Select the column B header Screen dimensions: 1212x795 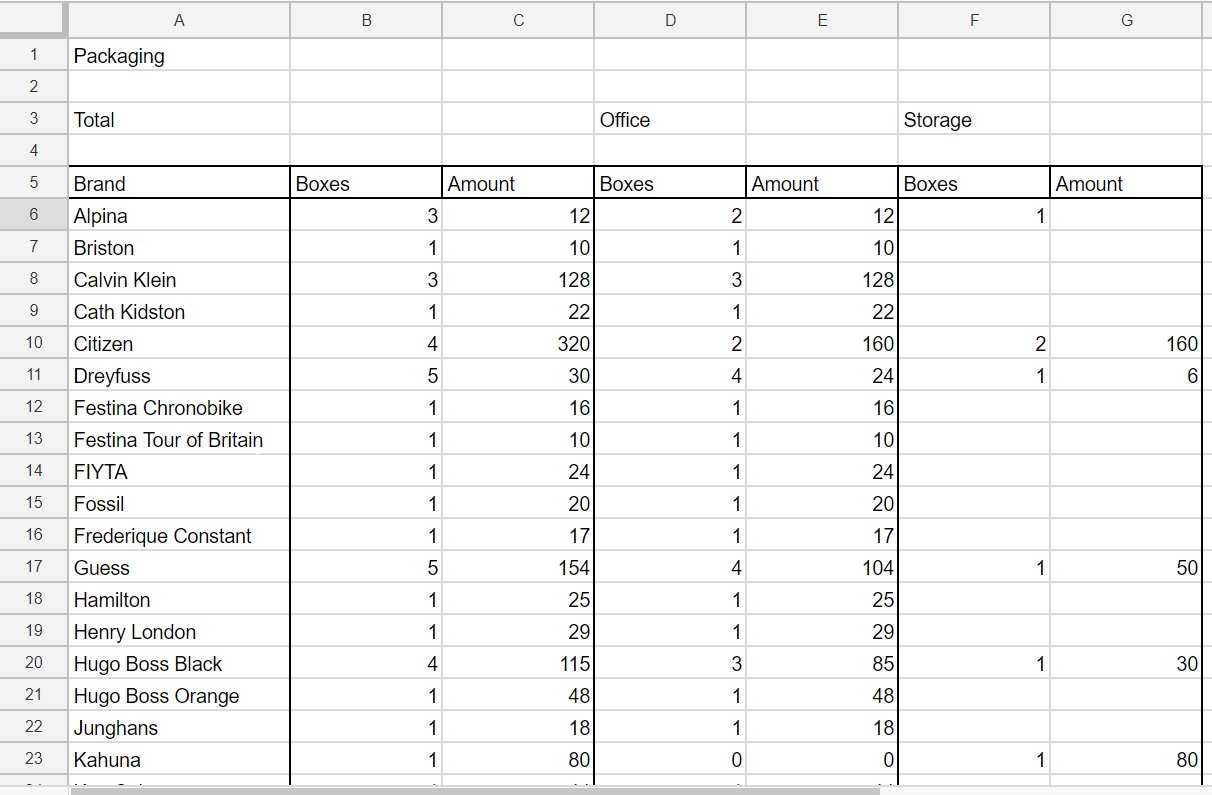366,20
